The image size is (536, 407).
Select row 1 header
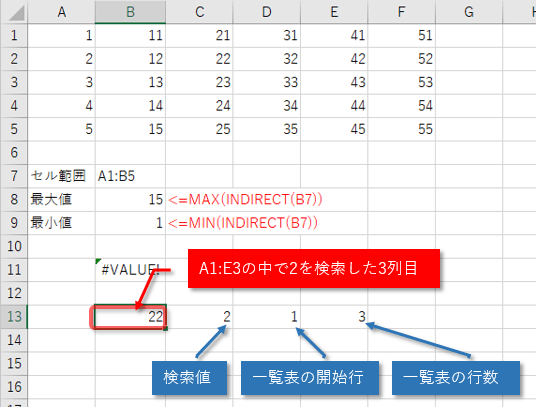coord(14,36)
